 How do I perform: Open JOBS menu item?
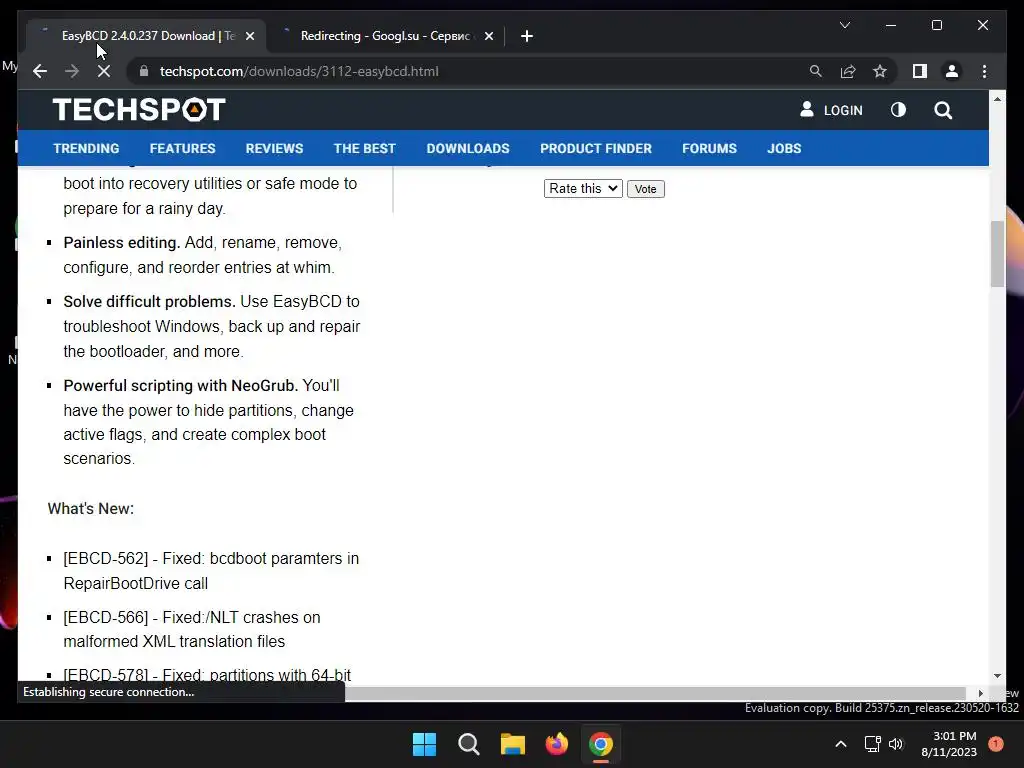784,148
